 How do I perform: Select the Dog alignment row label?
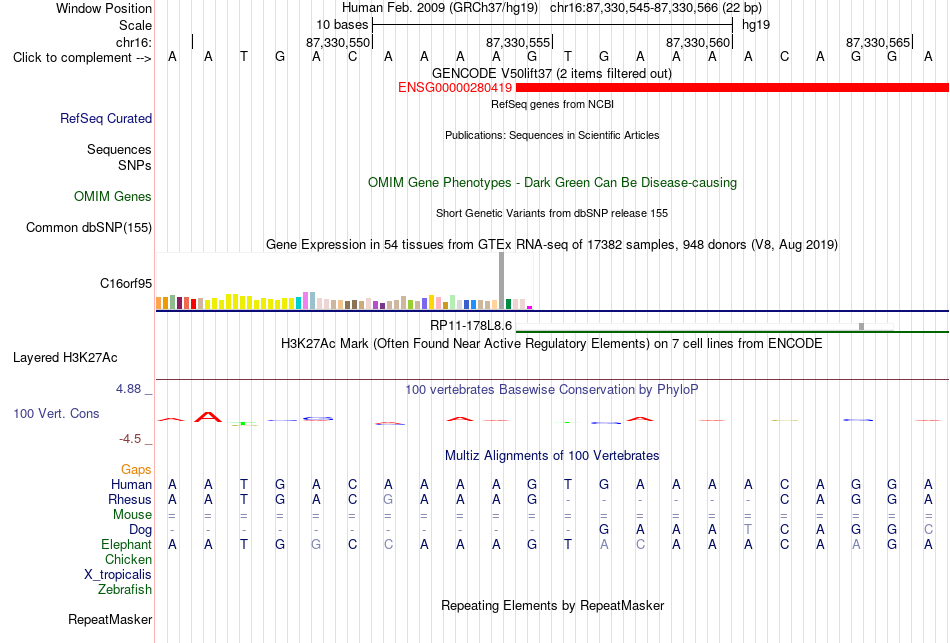pos(140,529)
